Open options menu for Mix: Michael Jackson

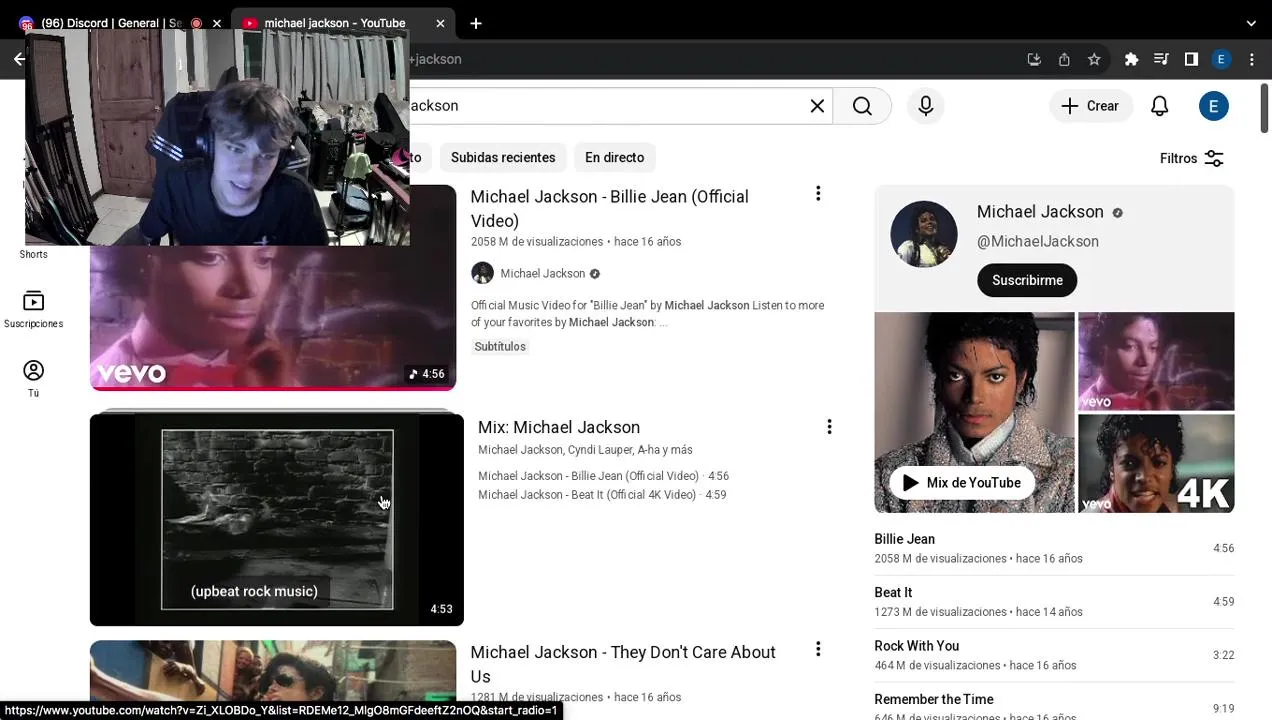click(829, 427)
